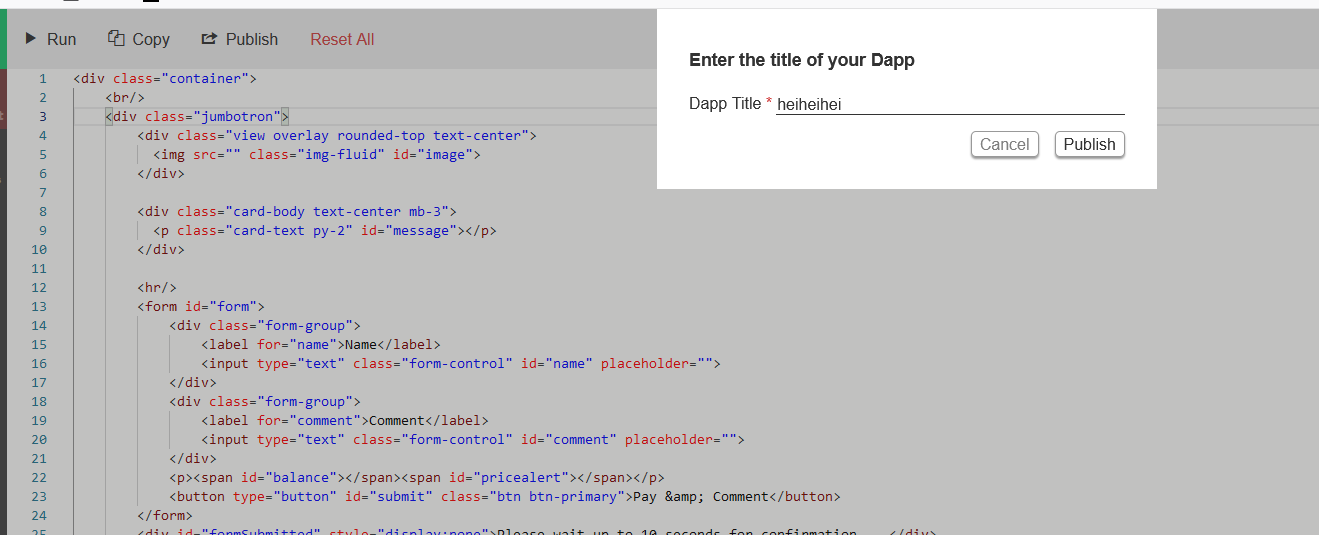
Task: Click the form id="form" code line
Action: pos(201,306)
